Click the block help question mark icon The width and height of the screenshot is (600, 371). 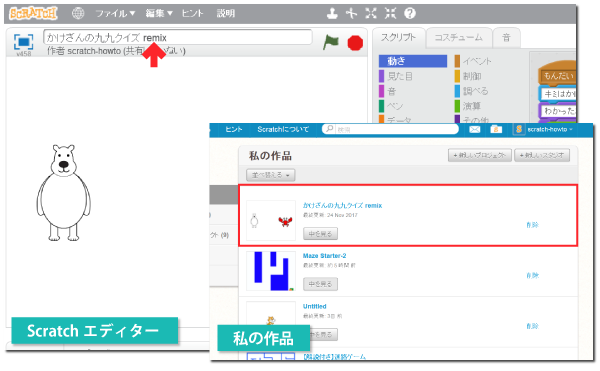410,13
